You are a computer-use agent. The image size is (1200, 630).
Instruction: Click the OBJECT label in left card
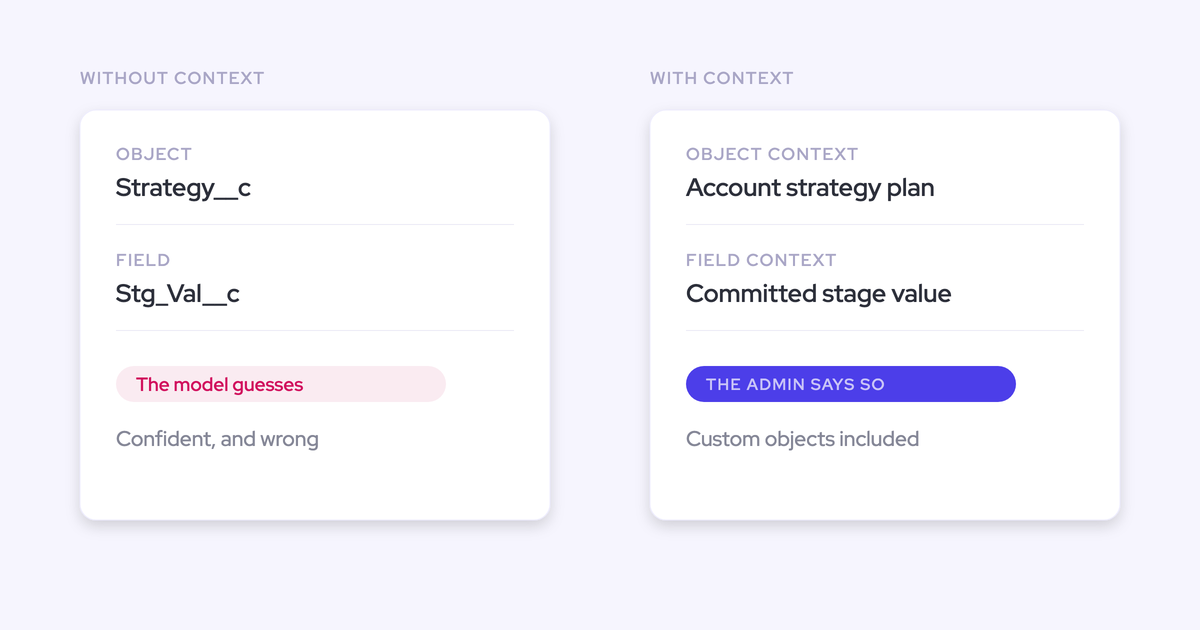tap(154, 154)
